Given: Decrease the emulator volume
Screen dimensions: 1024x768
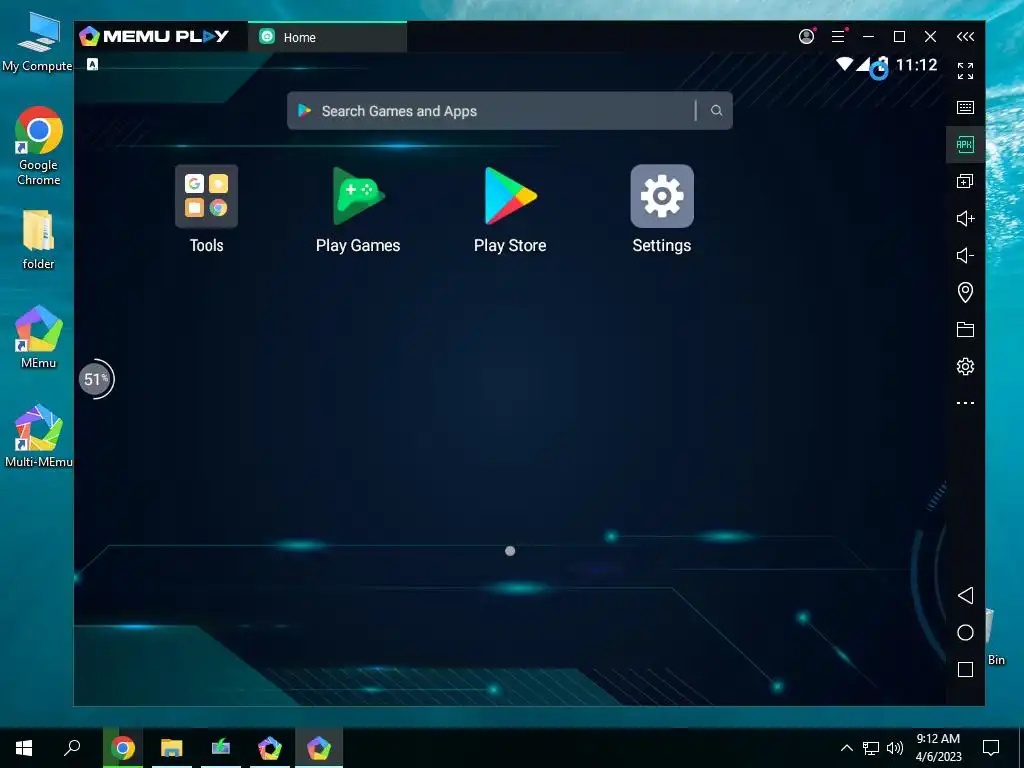Looking at the screenshot, I should coord(965,255).
